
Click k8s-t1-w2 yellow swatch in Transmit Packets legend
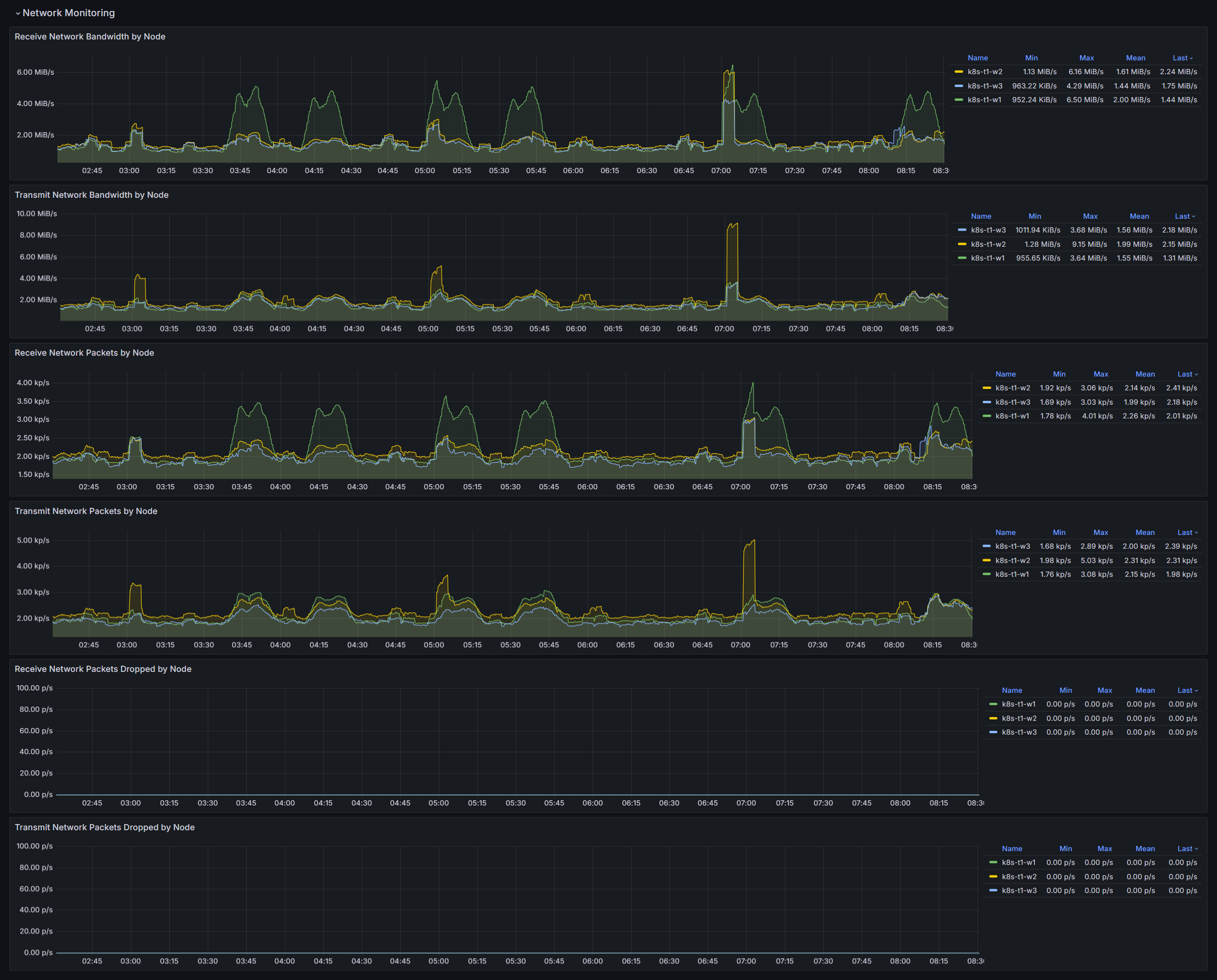(x=986, y=561)
